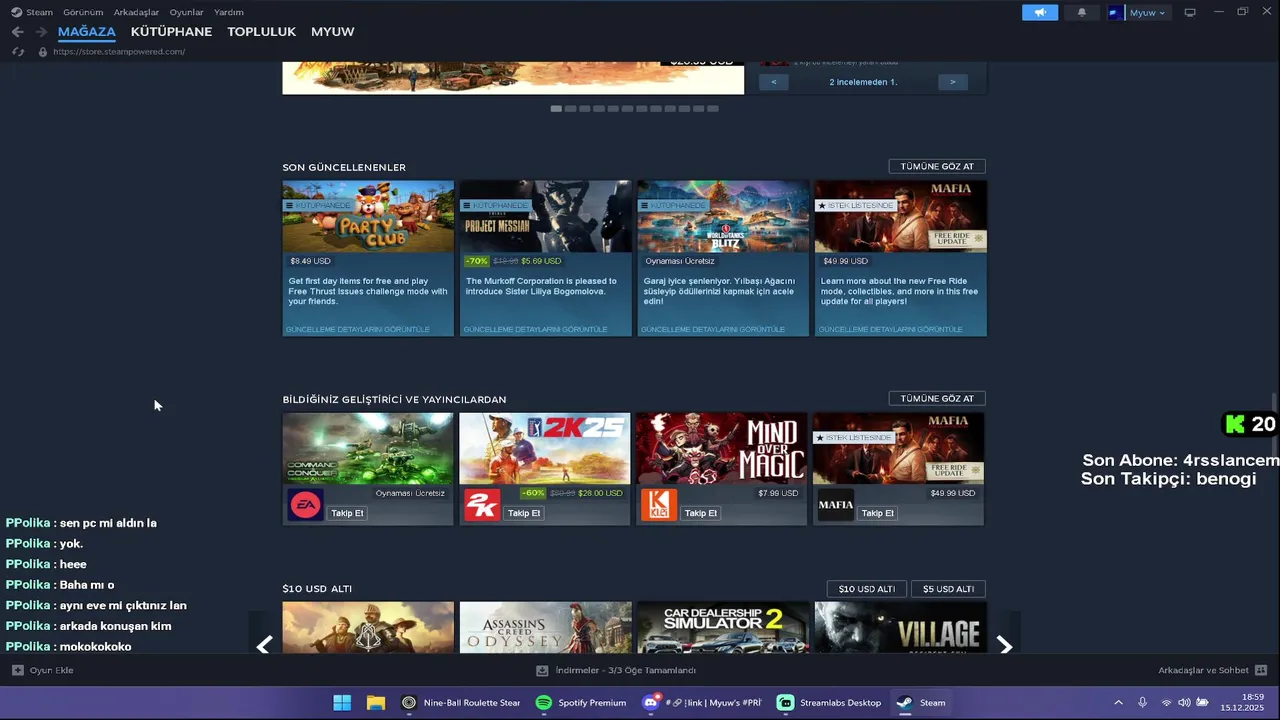The width and height of the screenshot is (1280, 720).
Task: Follow EA with Takip Et
Action: point(347,513)
